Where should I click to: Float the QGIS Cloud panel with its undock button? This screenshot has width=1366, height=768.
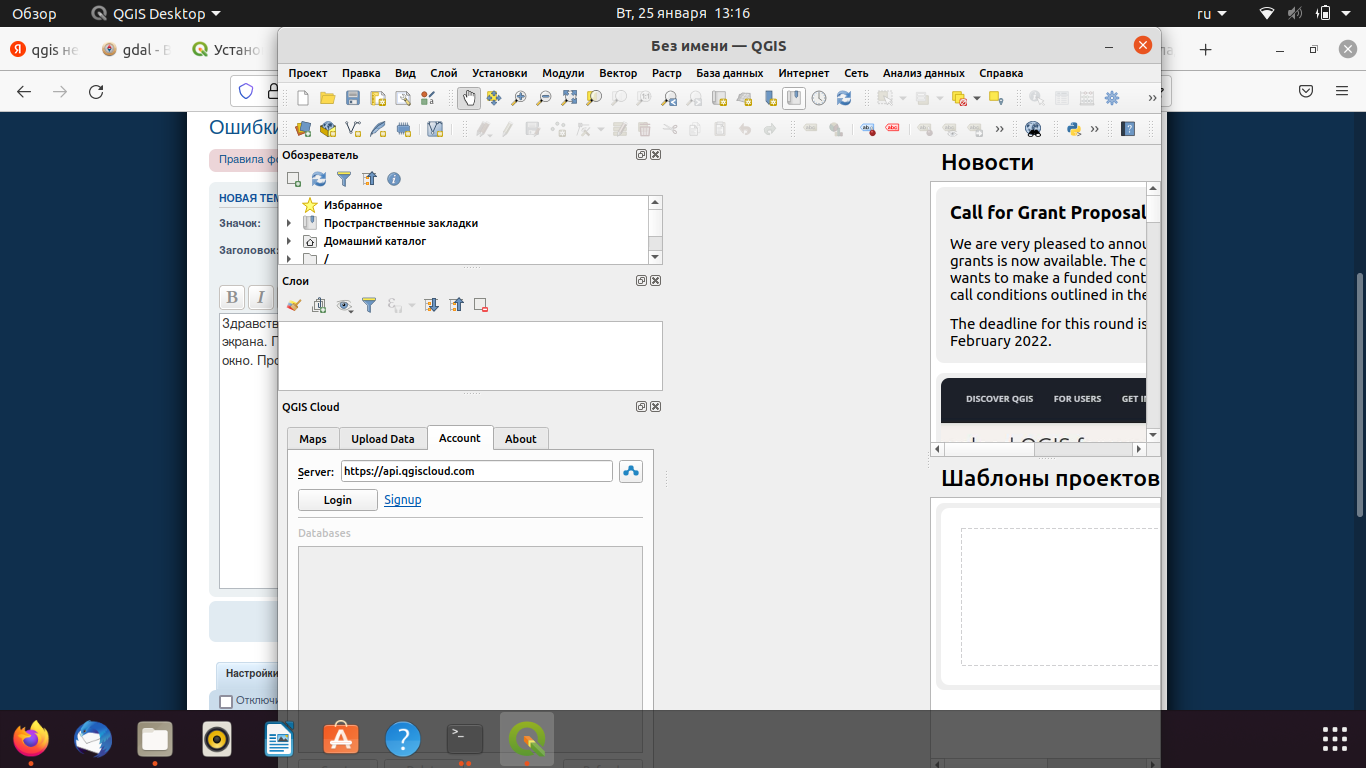pos(641,407)
